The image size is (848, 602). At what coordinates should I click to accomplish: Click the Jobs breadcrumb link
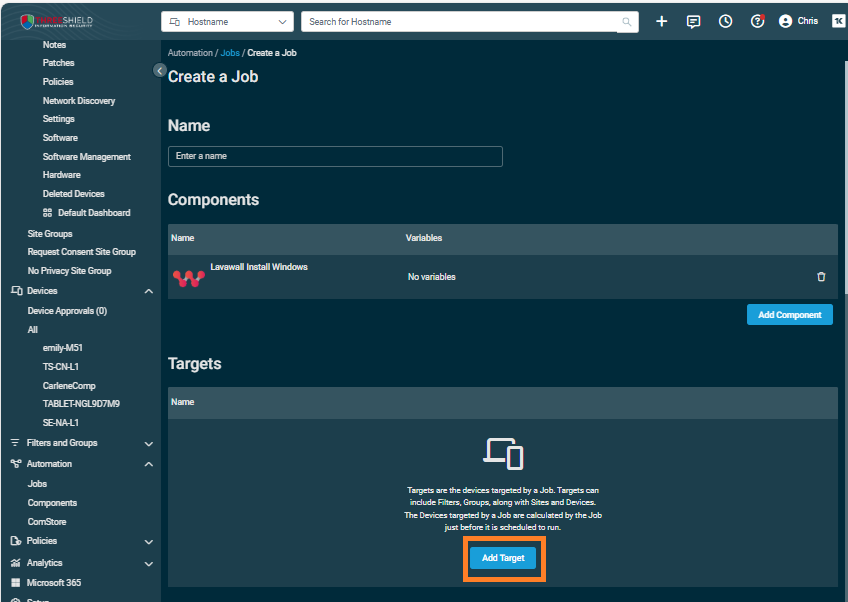point(229,53)
